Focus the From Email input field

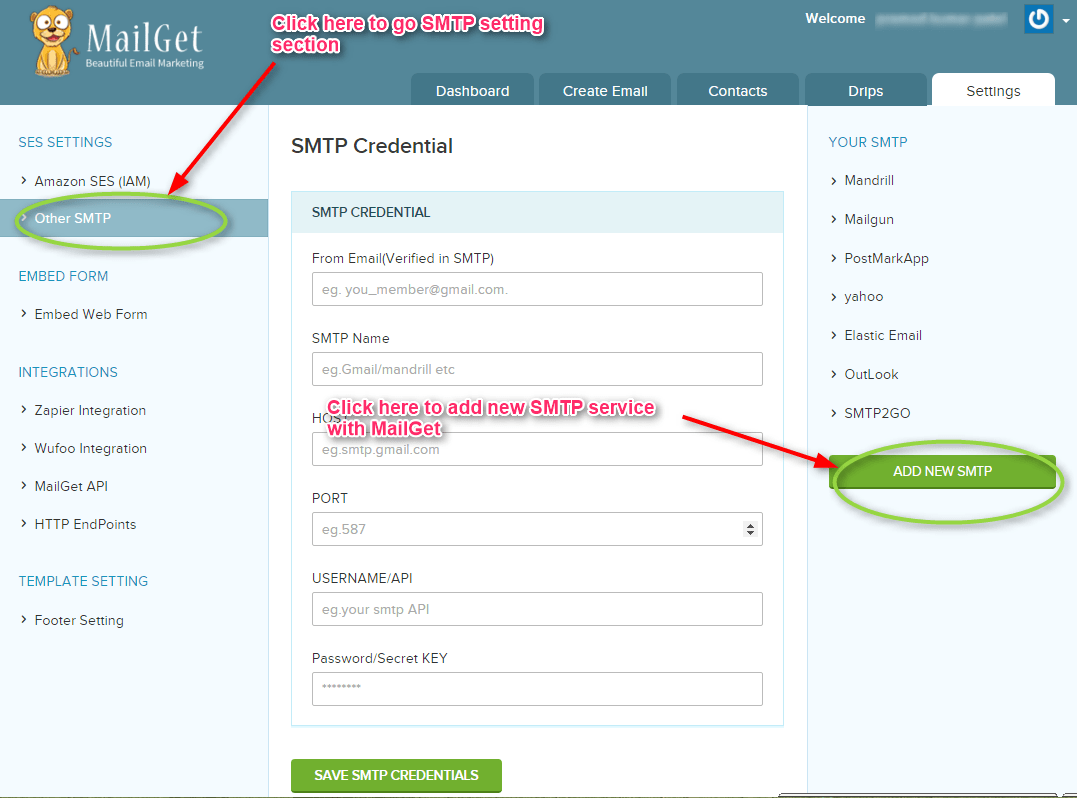pos(537,289)
